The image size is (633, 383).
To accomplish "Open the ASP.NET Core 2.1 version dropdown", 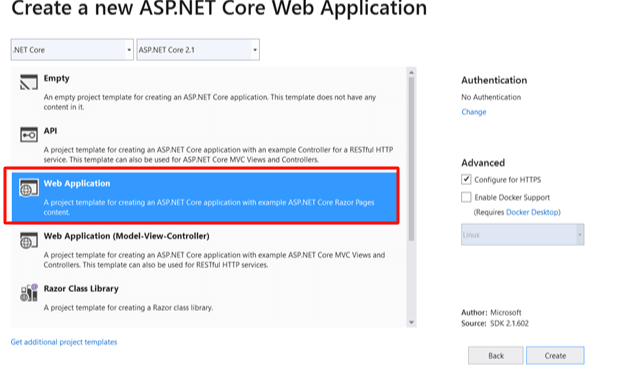I will pos(198,50).
